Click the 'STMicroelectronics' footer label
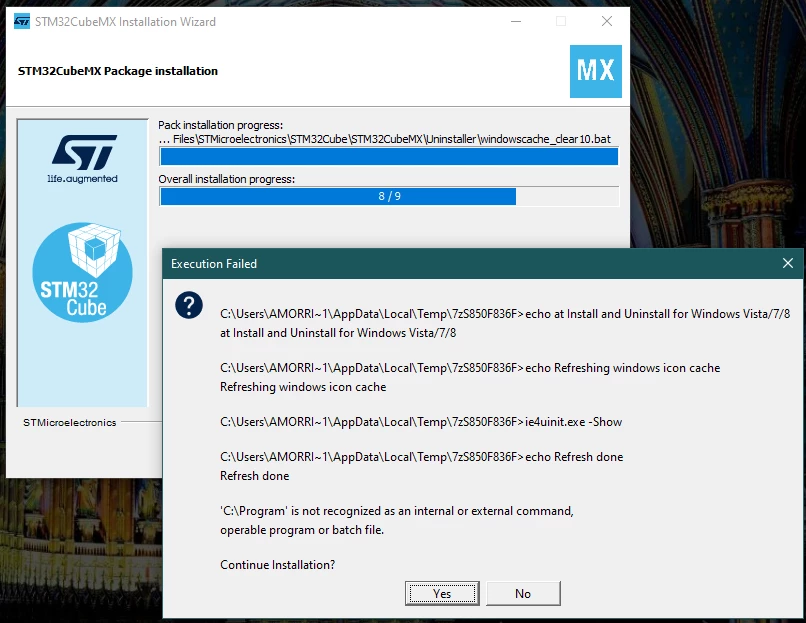Screen dimensions: 806x623 pos(69,423)
